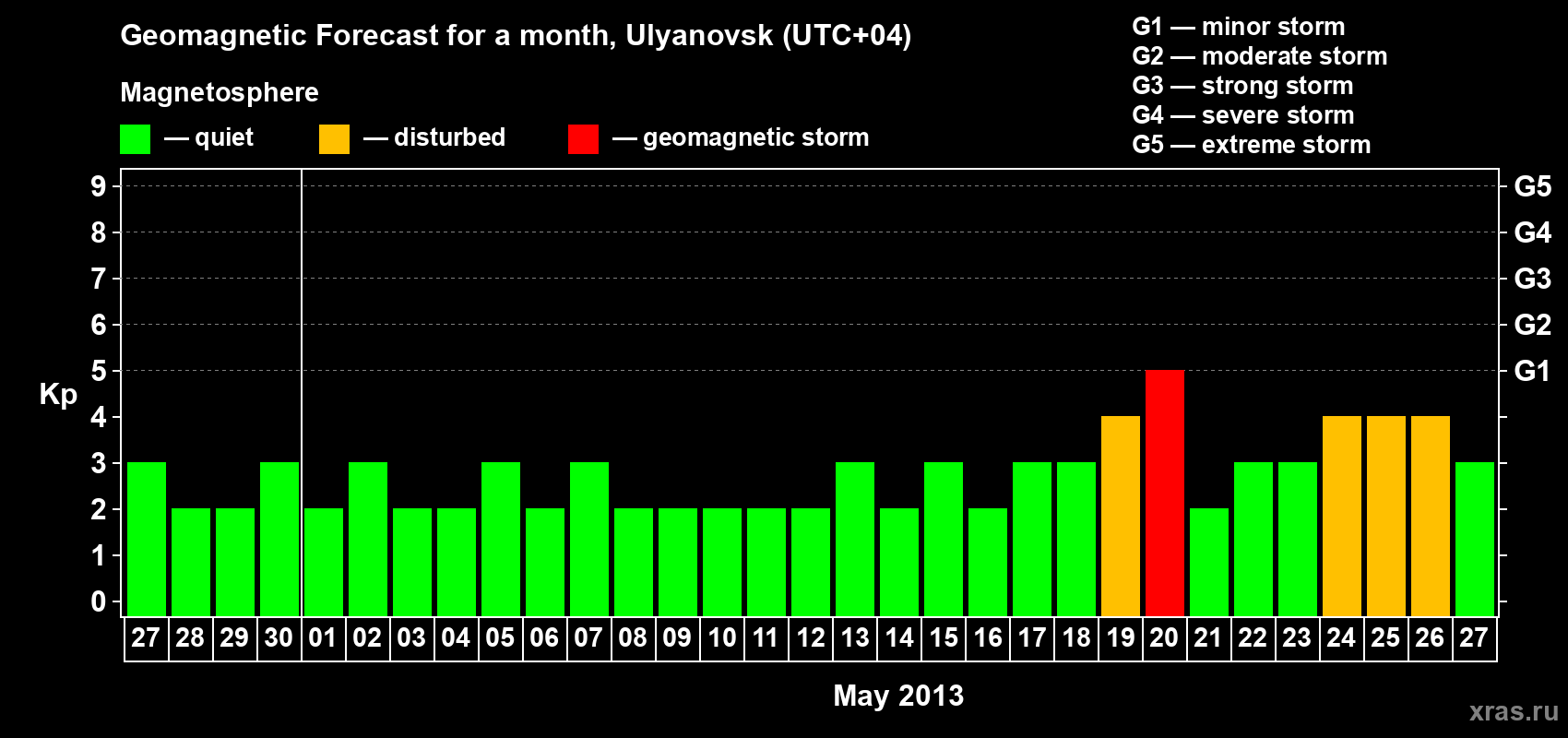Click the green bar for April 30
The width and height of the screenshot is (1568, 738).
click(279, 540)
